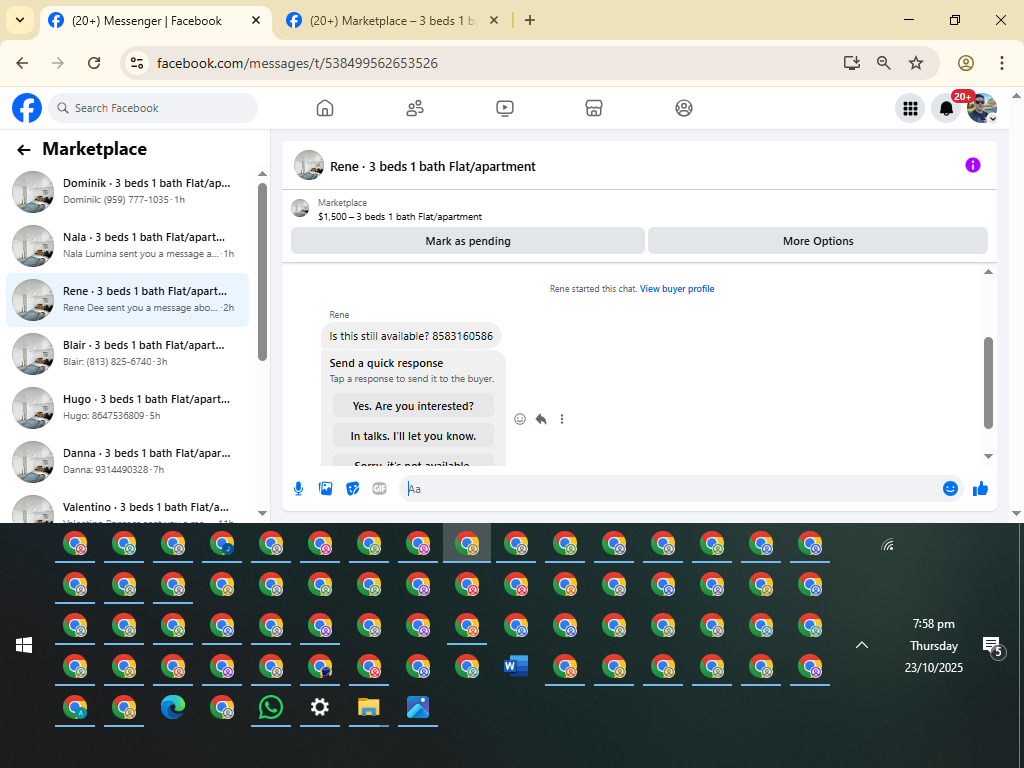
Task: Click the chat scroll down arrow
Action: [988, 456]
